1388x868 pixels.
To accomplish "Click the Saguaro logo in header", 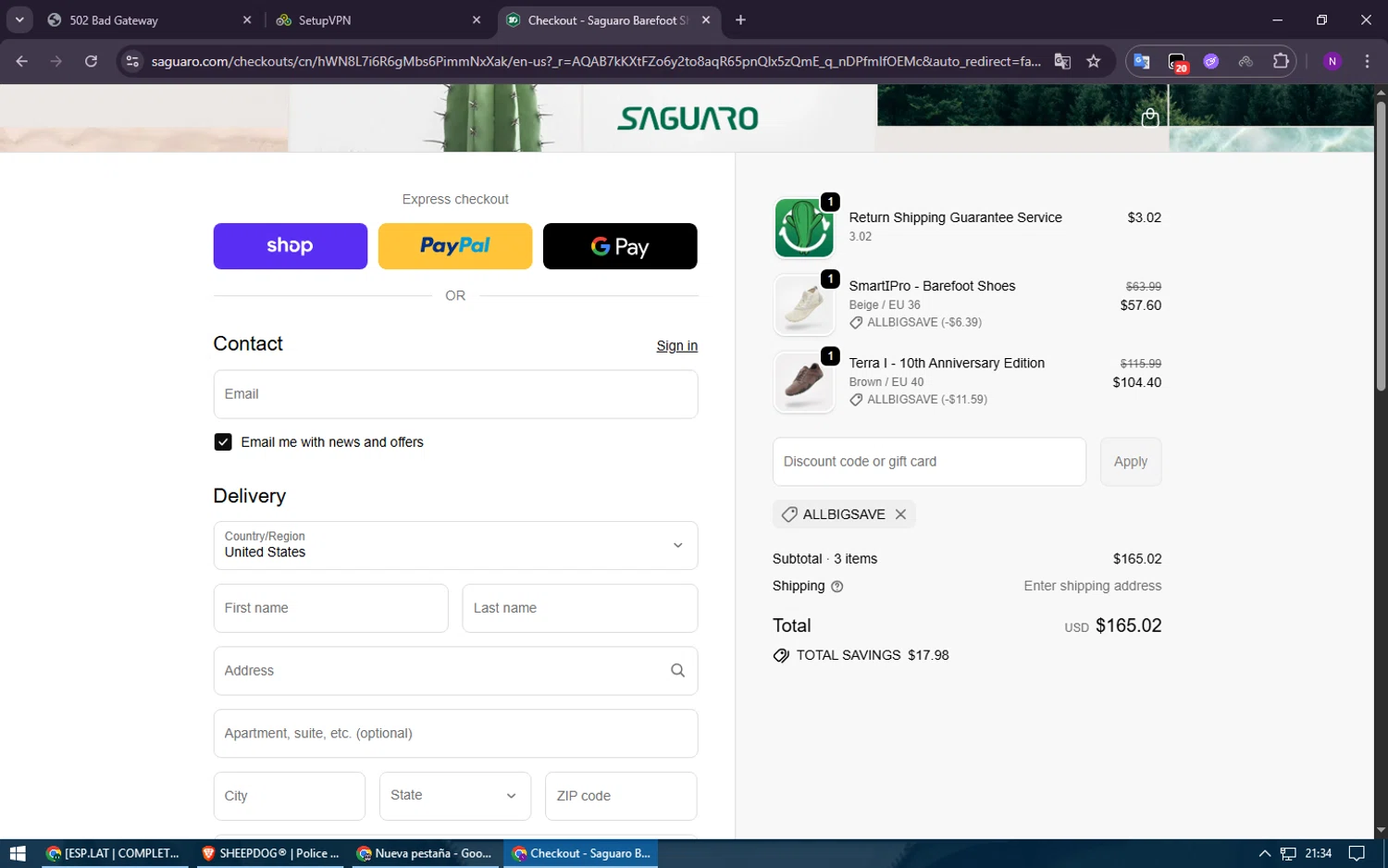I will pyautogui.click(x=688, y=118).
